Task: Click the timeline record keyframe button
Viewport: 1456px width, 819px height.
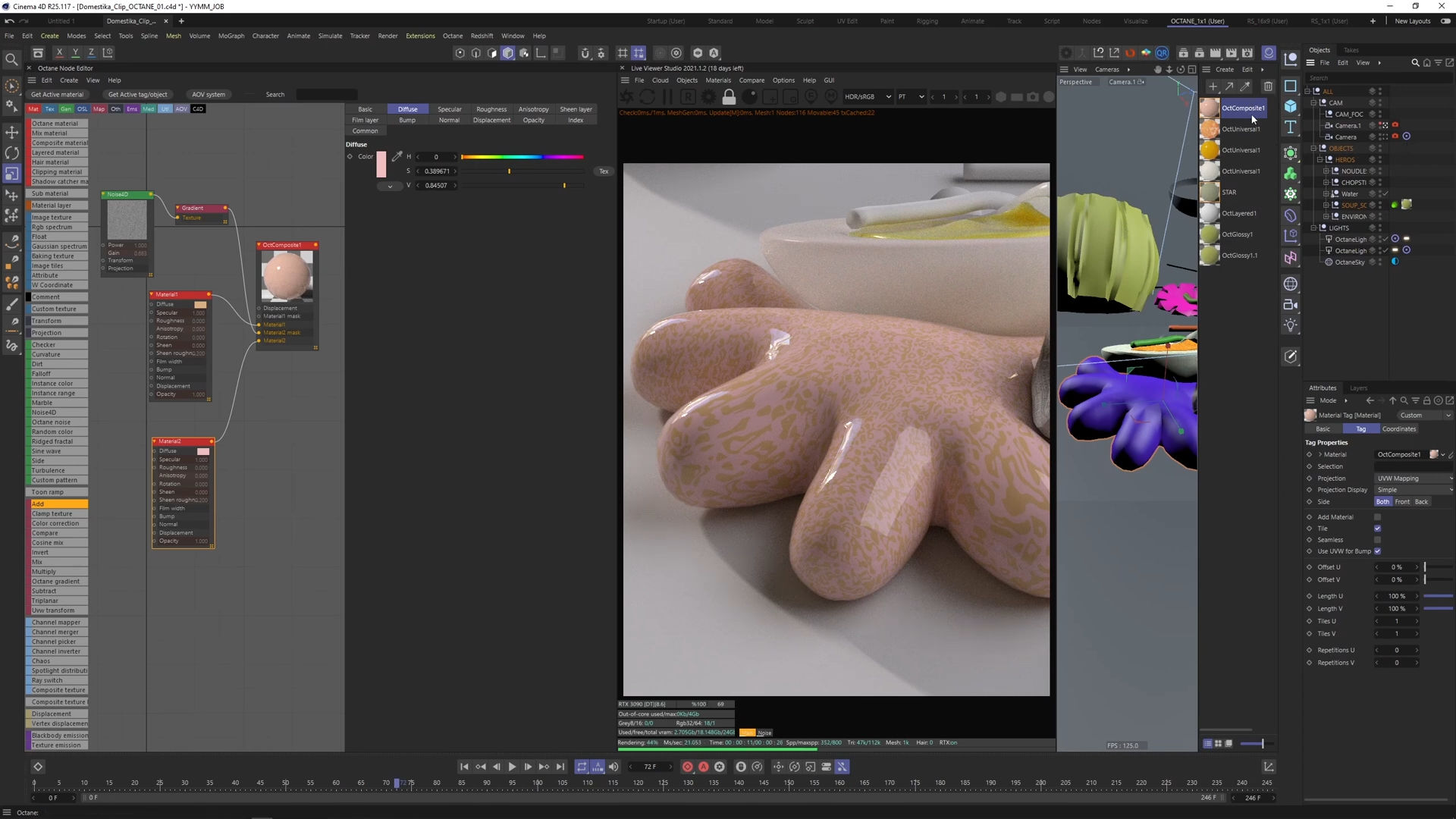Action: (x=687, y=767)
